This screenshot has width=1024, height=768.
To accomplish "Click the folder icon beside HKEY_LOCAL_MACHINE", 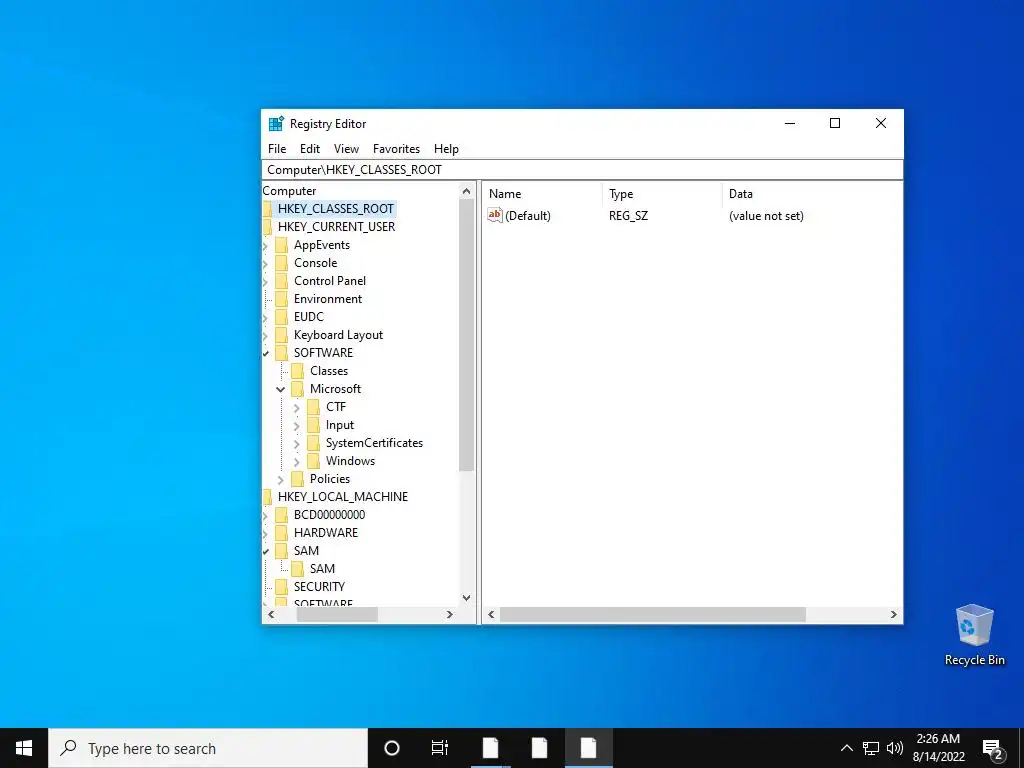I will [267, 497].
